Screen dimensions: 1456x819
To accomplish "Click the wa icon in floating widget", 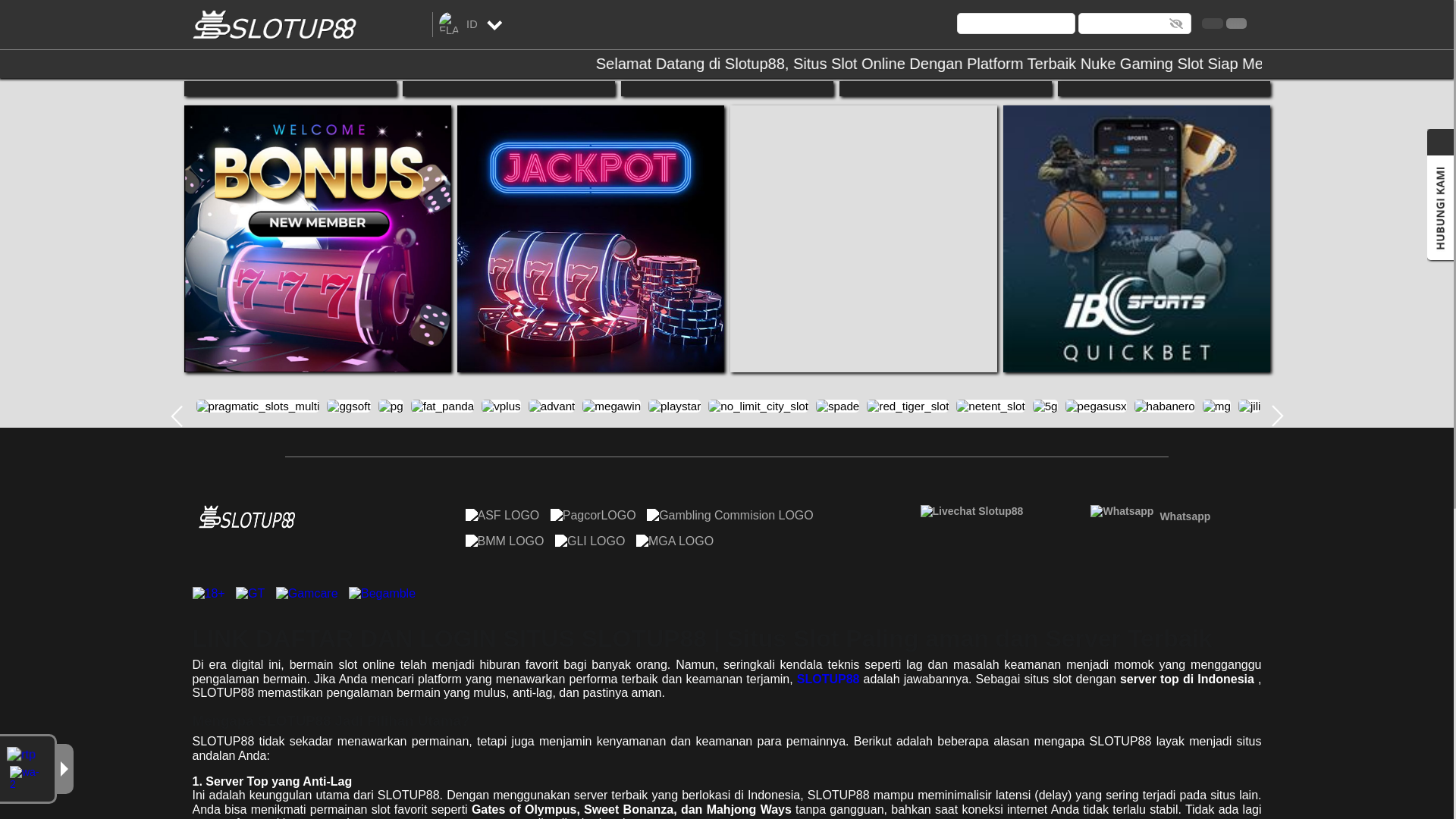I will click(x=25, y=777).
